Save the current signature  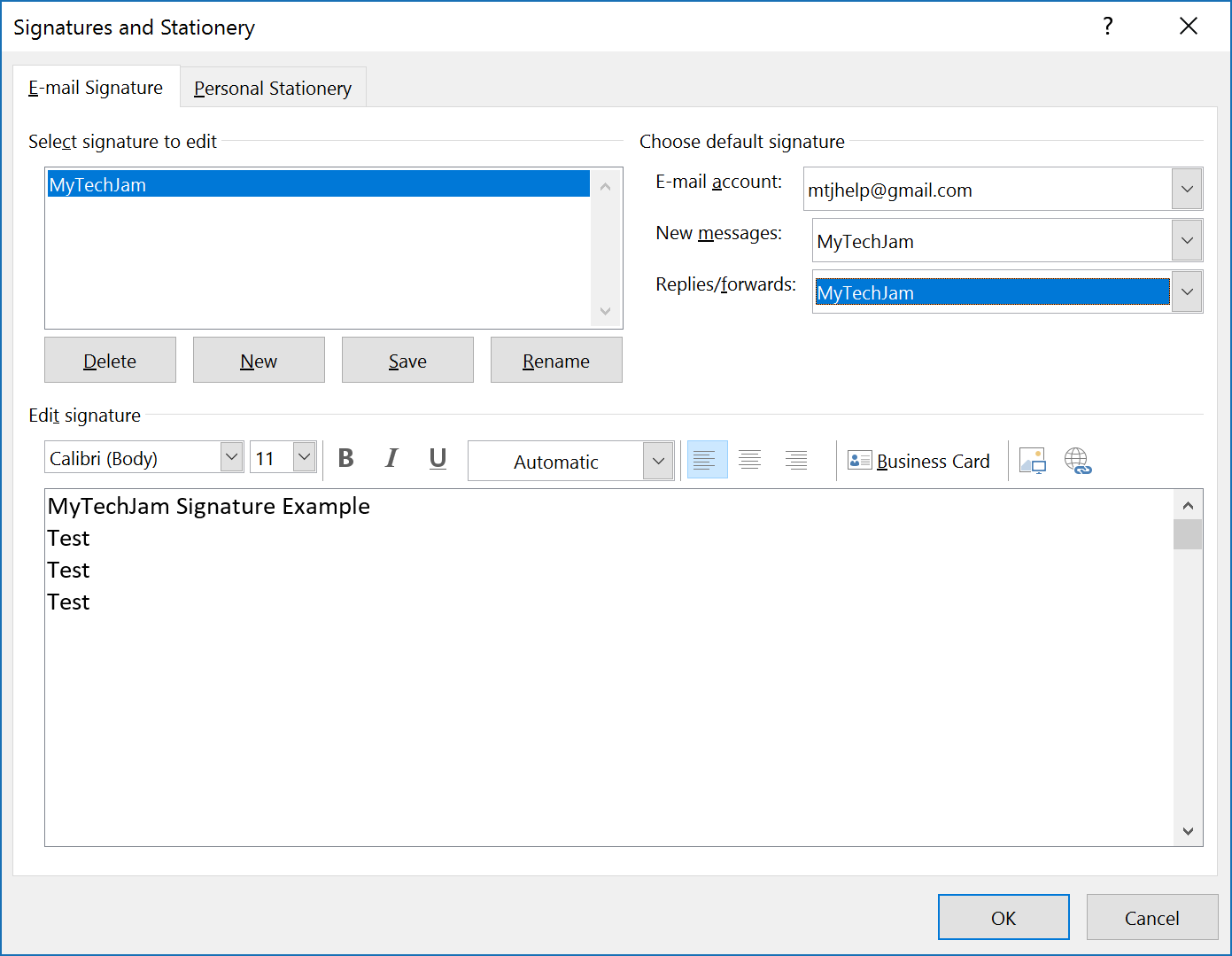(x=407, y=361)
